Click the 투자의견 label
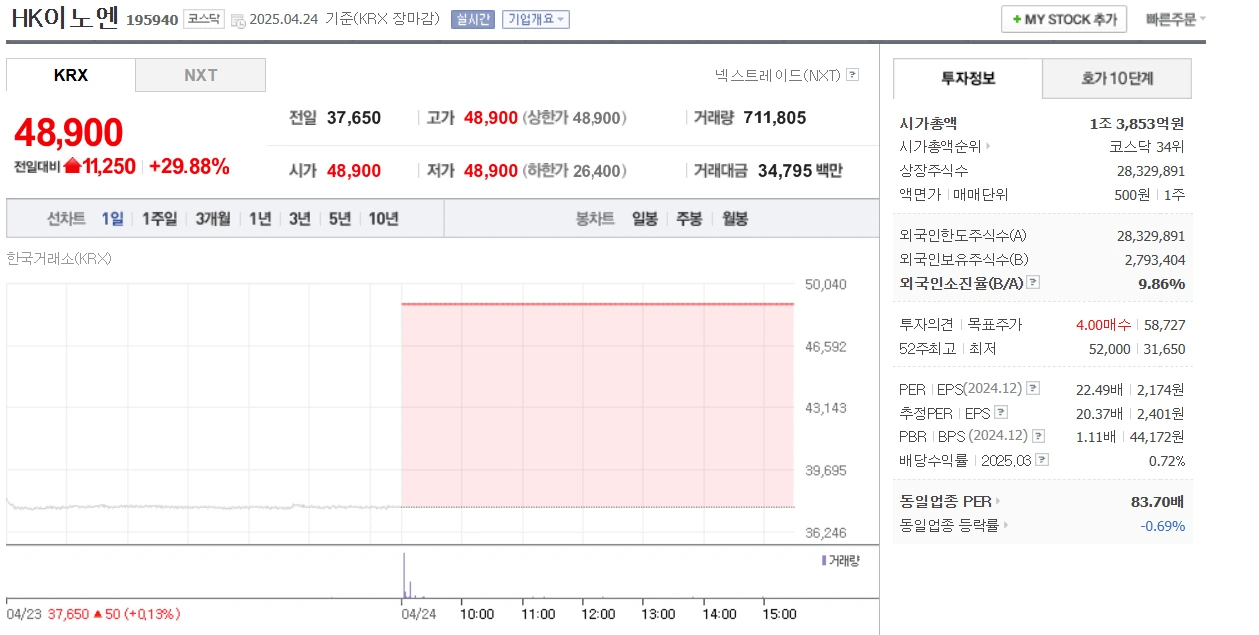1259x635 pixels. [927, 325]
